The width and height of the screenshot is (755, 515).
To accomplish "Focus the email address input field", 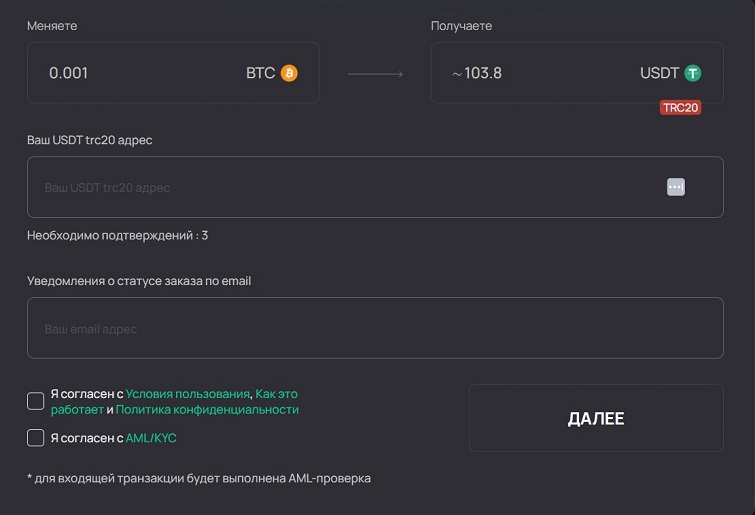I will 375,328.
